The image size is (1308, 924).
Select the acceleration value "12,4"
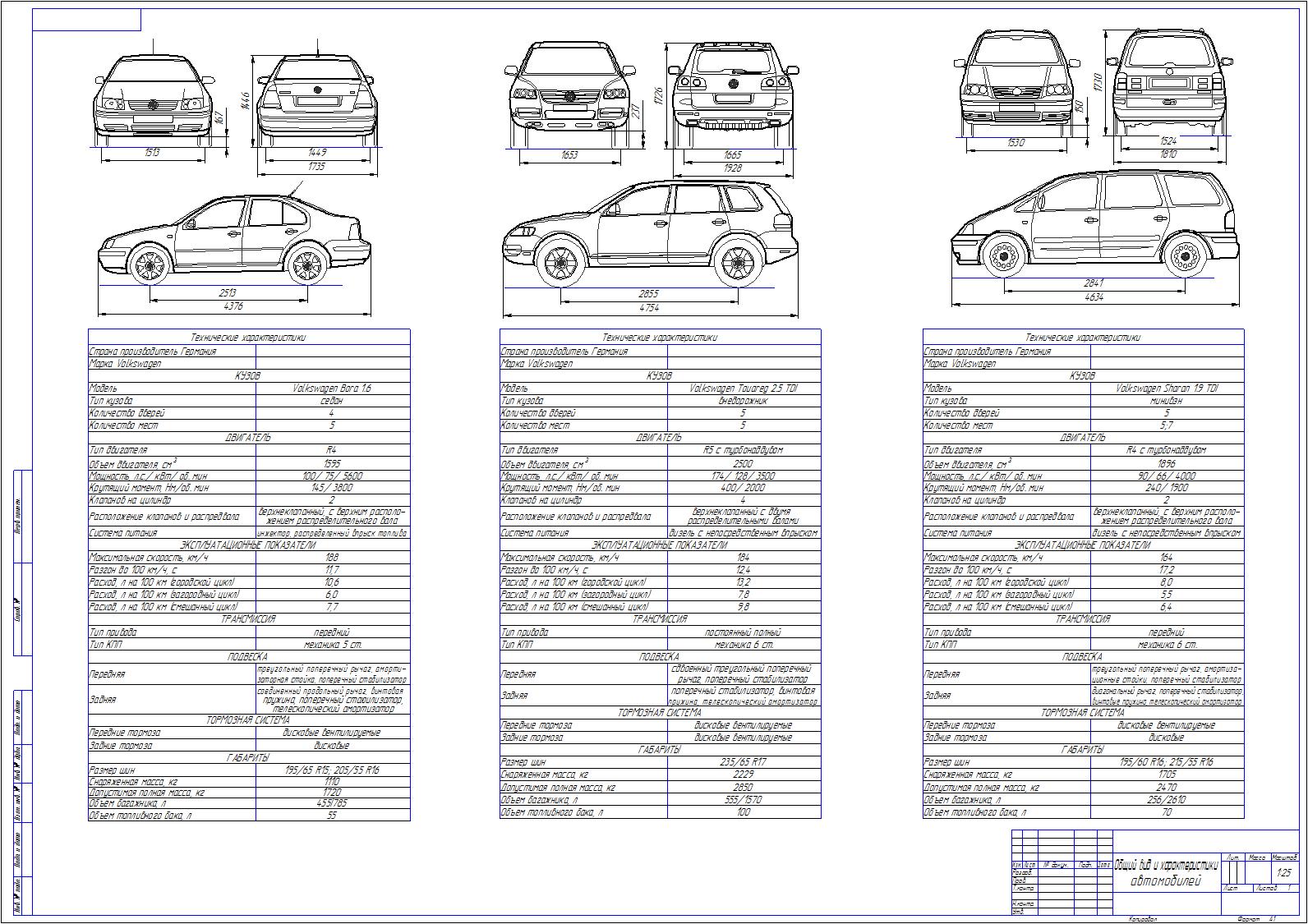(x=744, y=569)
